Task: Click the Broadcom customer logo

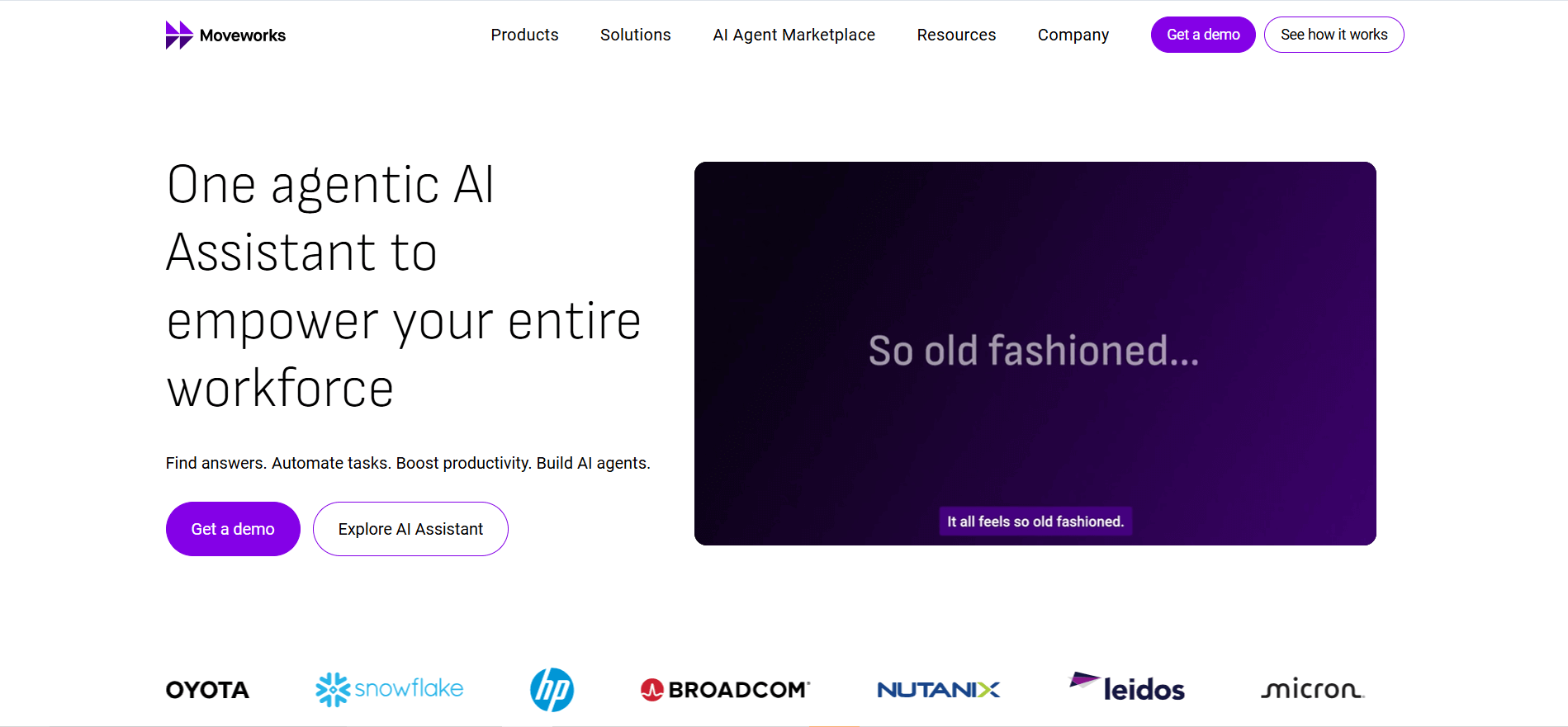Action: [726, 690]
